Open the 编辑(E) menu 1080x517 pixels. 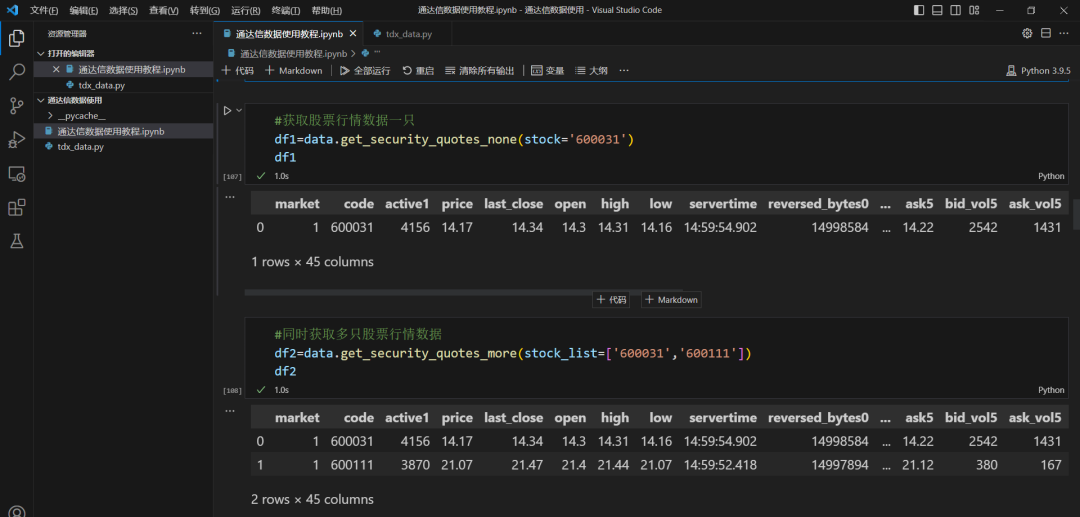click(x=83, y=10)
